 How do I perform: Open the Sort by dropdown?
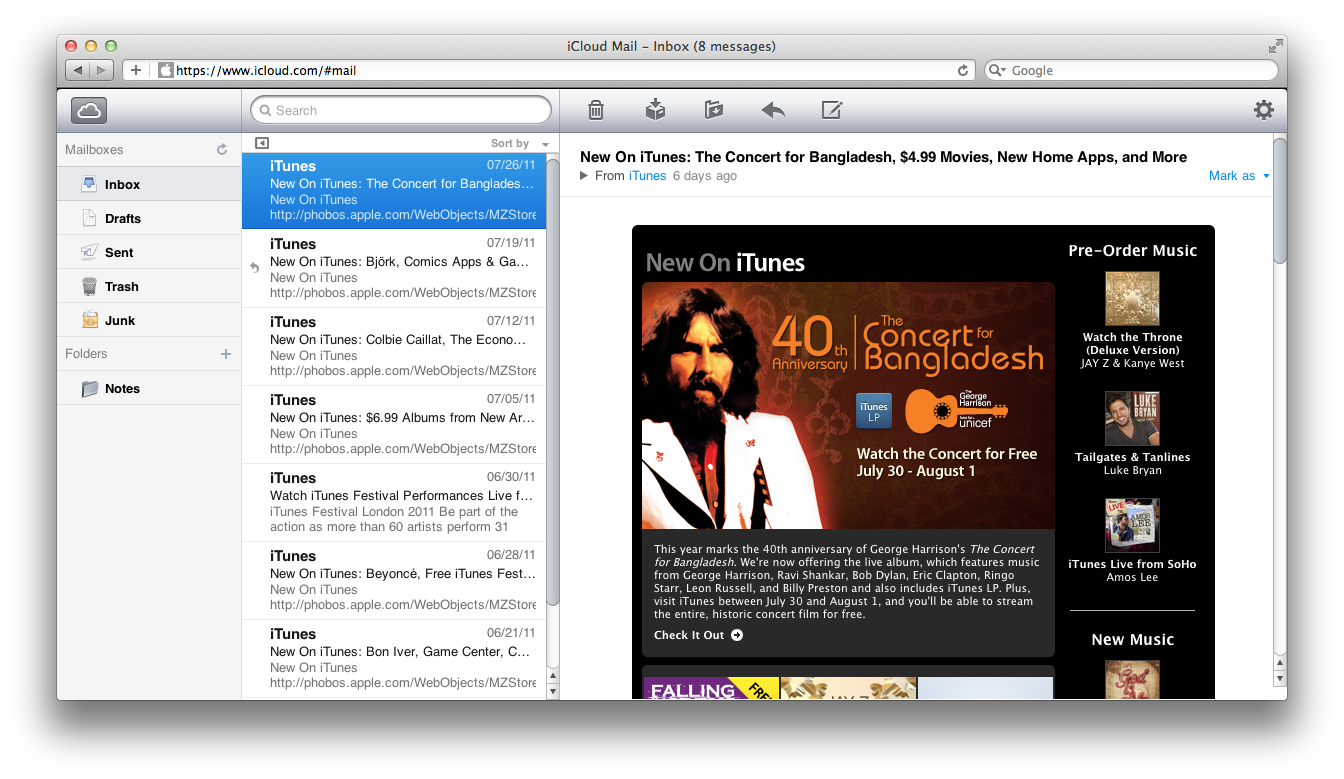click(520, 143)
